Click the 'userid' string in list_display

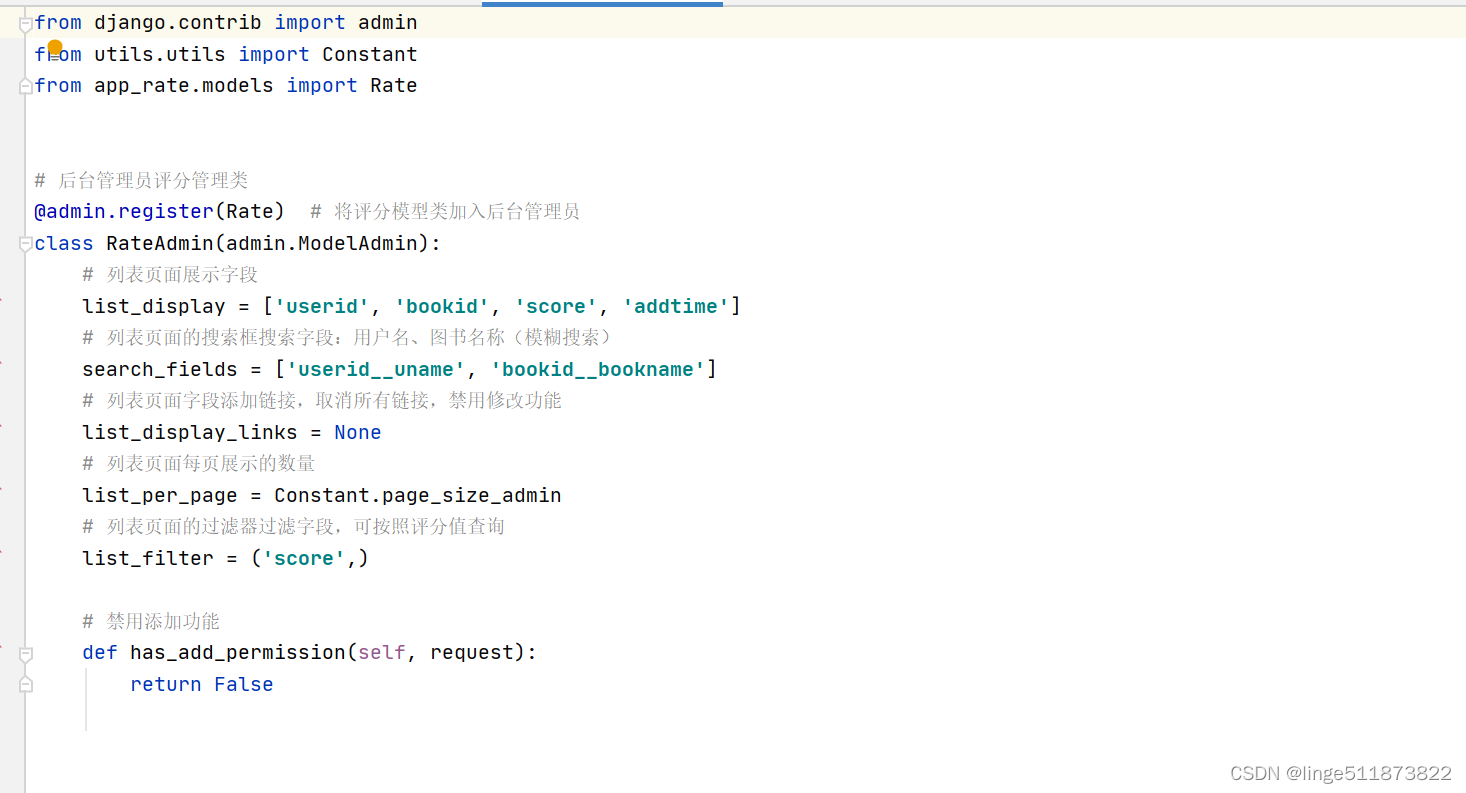pos(322,306)
